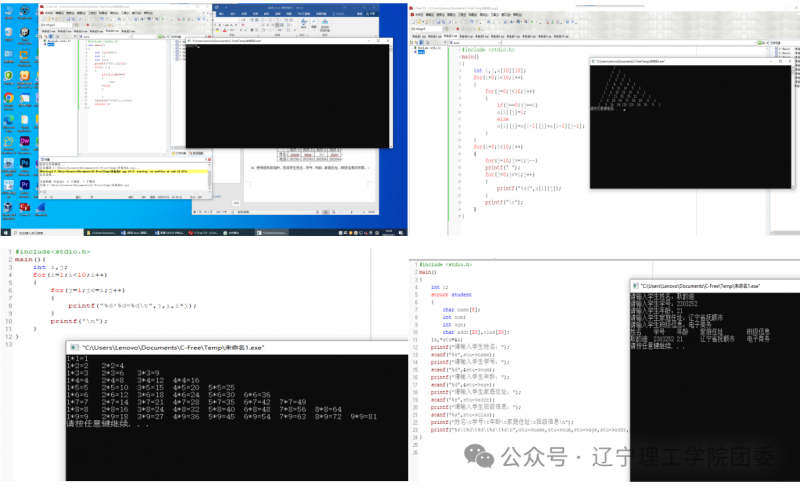Click the 未命名1.exe title of the multiplication console
Viewport: 800px width, 489px height.
pos(173,348)
